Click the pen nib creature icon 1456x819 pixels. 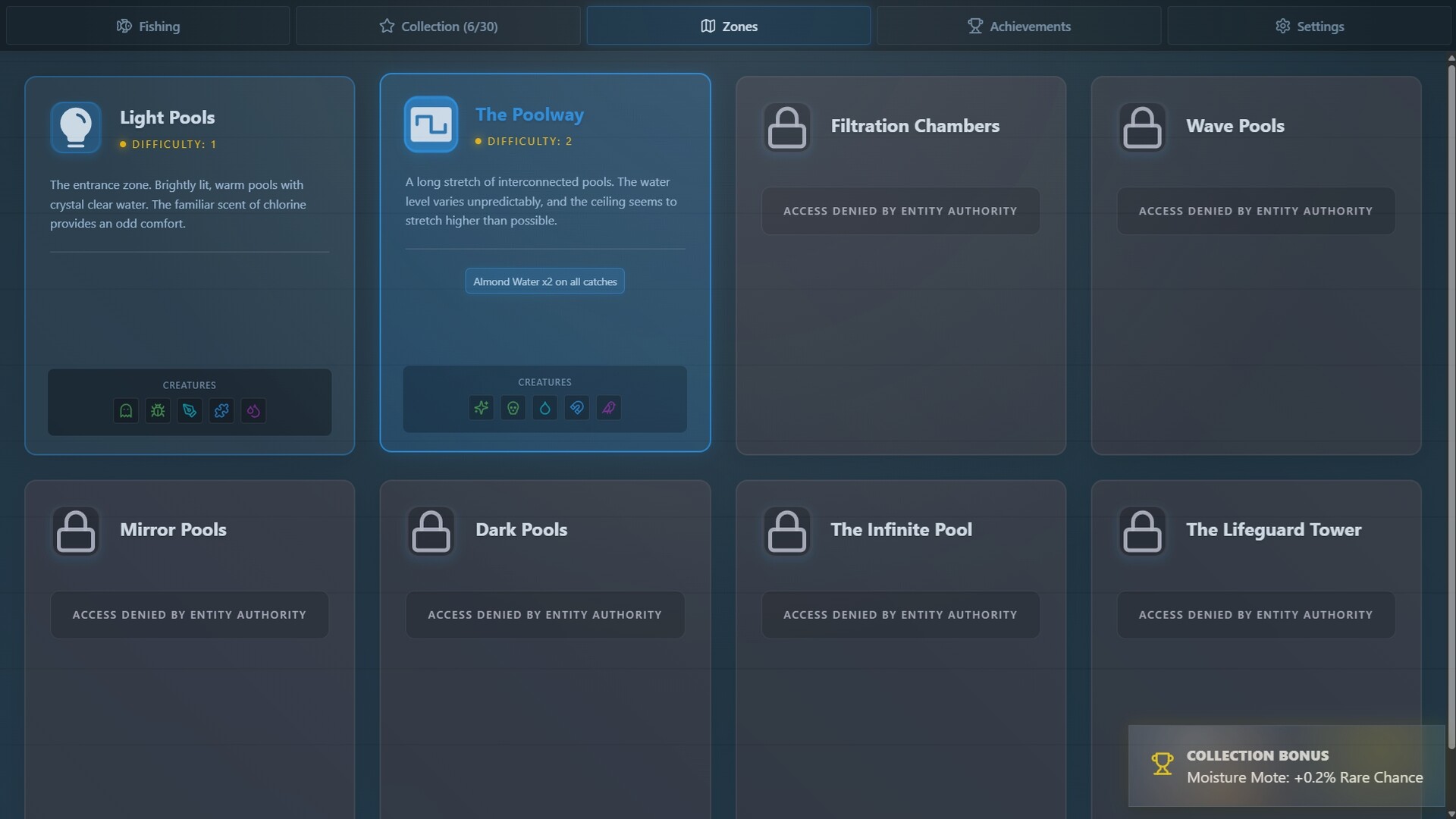tap(190, 410)
